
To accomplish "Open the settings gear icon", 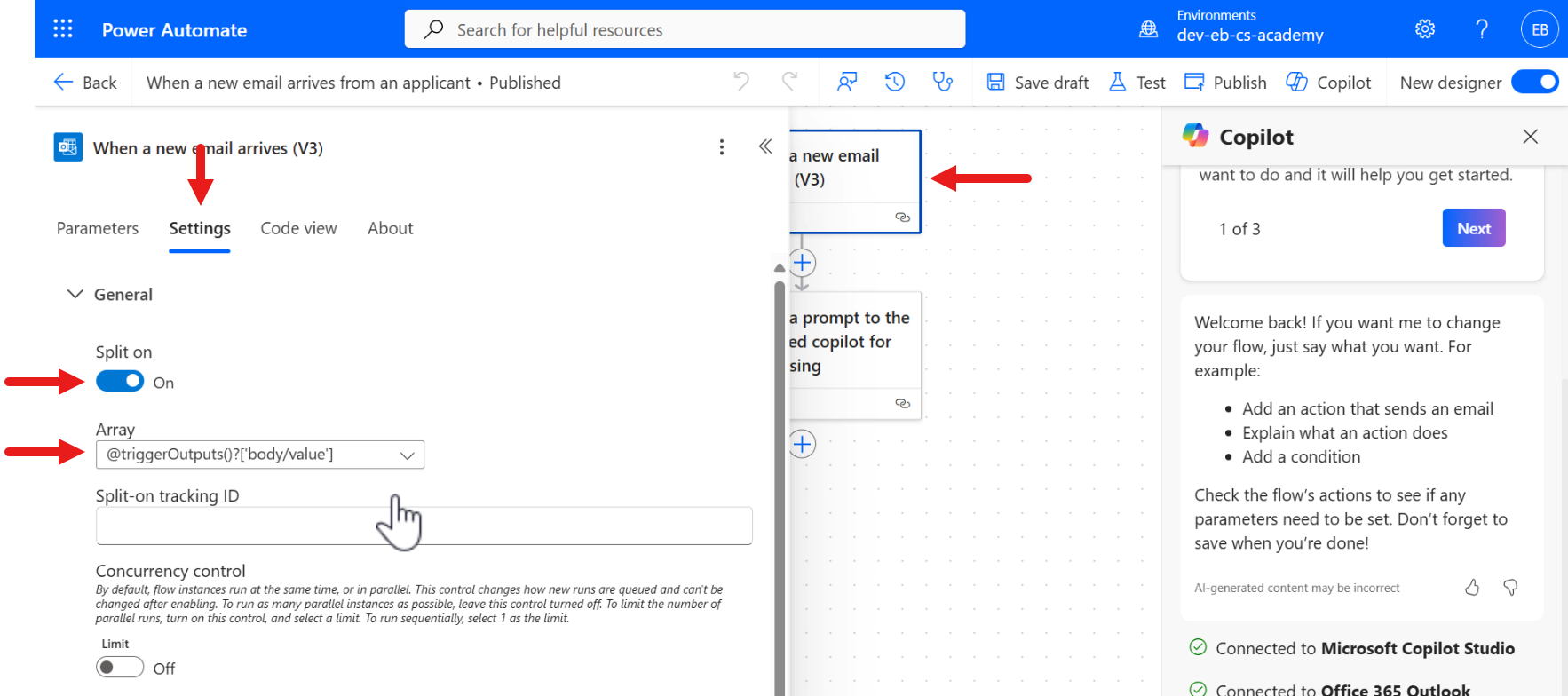I will (1425, 29).
